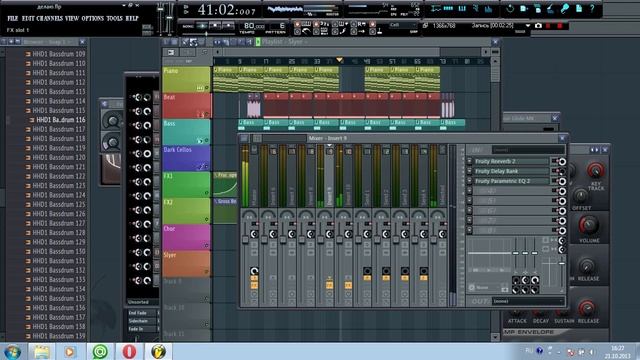Click the recording countdown 3-2-1 icon
640x360 pixels.
click(324, 24)
